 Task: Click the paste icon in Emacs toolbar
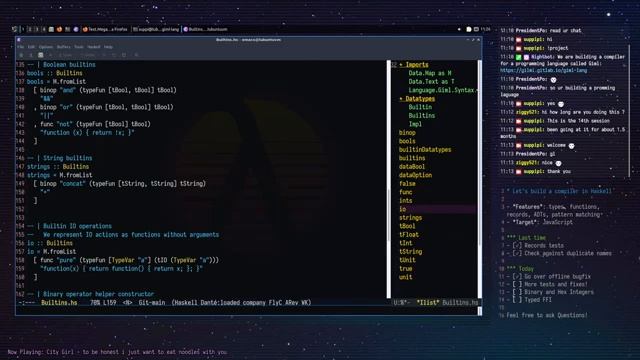coord(124,55)
